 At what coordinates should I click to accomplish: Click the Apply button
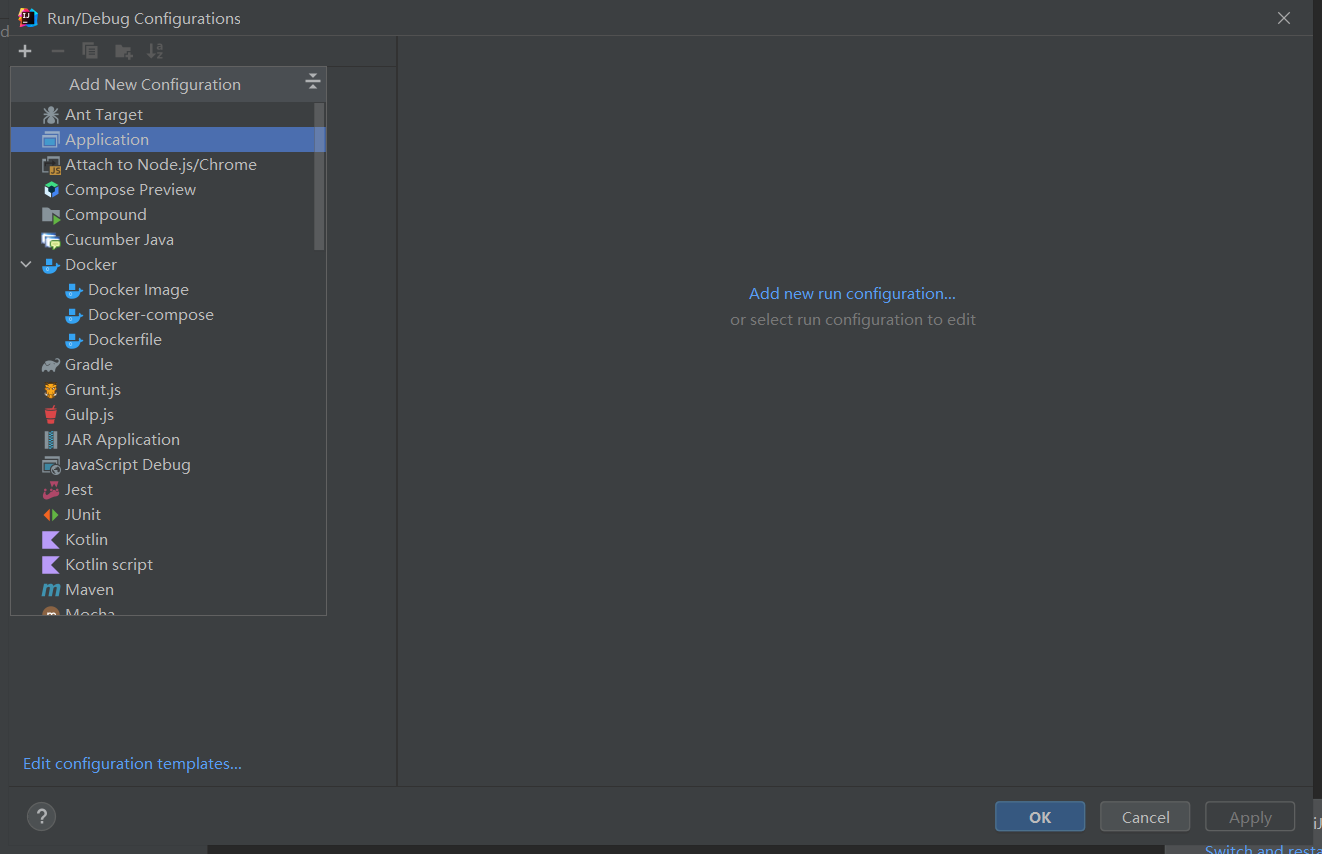click(x=1250, y=817)
